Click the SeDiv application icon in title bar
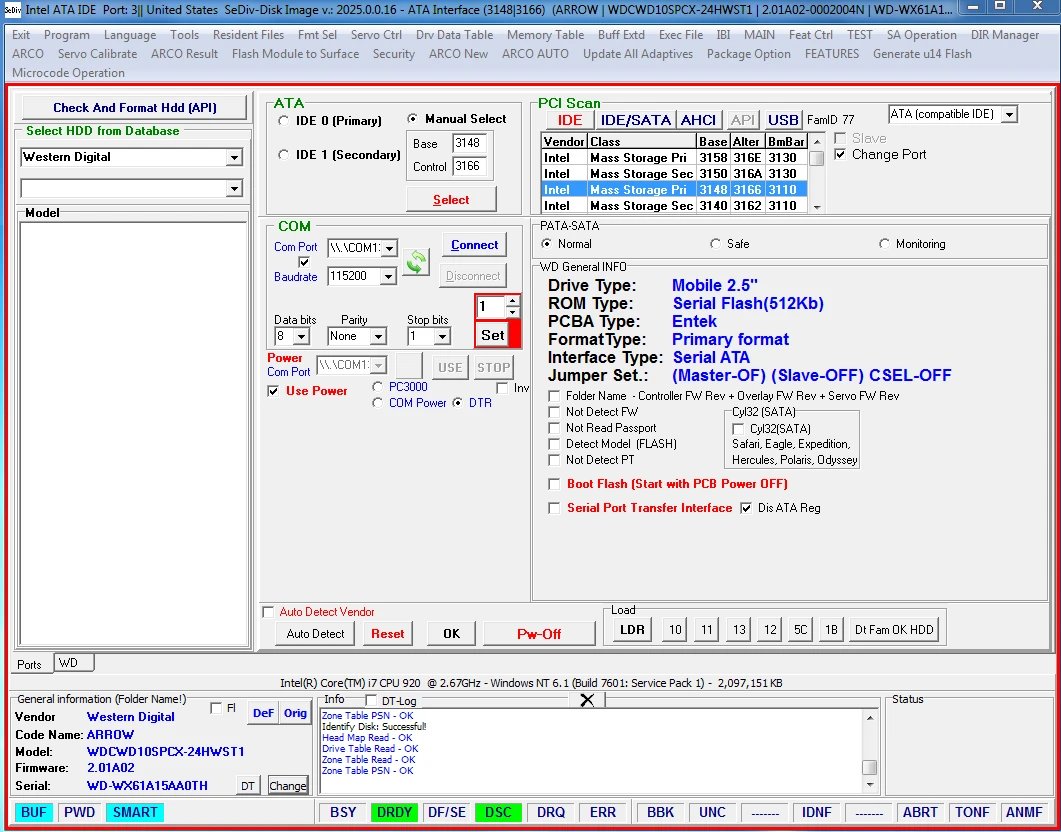 (12, 9)
